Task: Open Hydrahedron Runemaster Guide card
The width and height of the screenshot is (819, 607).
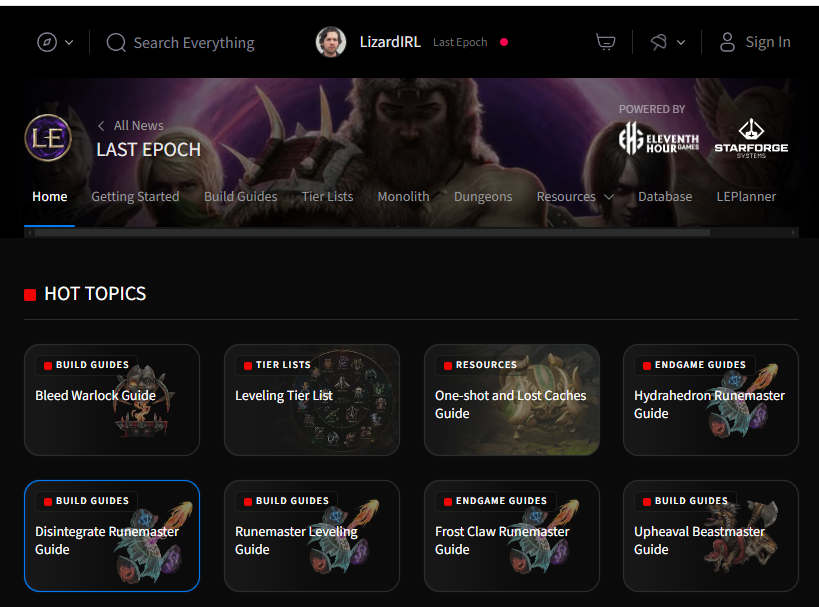Action: [x=711, y=400]
